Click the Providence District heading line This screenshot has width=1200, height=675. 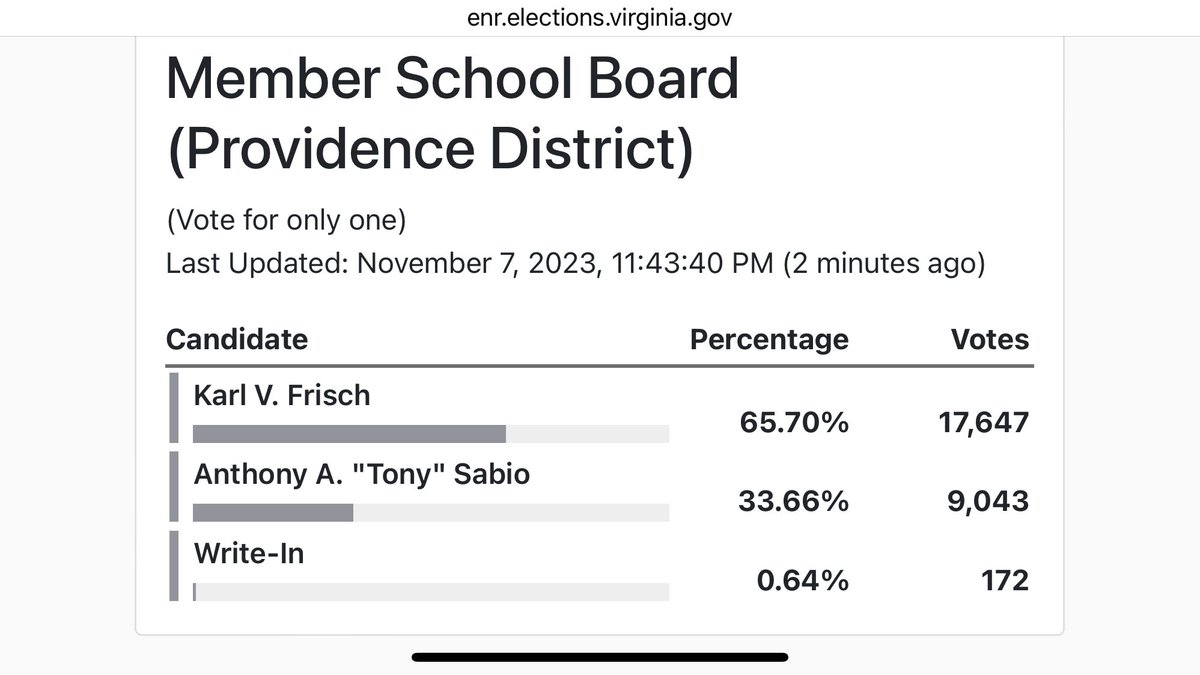[x=430, y=150]
